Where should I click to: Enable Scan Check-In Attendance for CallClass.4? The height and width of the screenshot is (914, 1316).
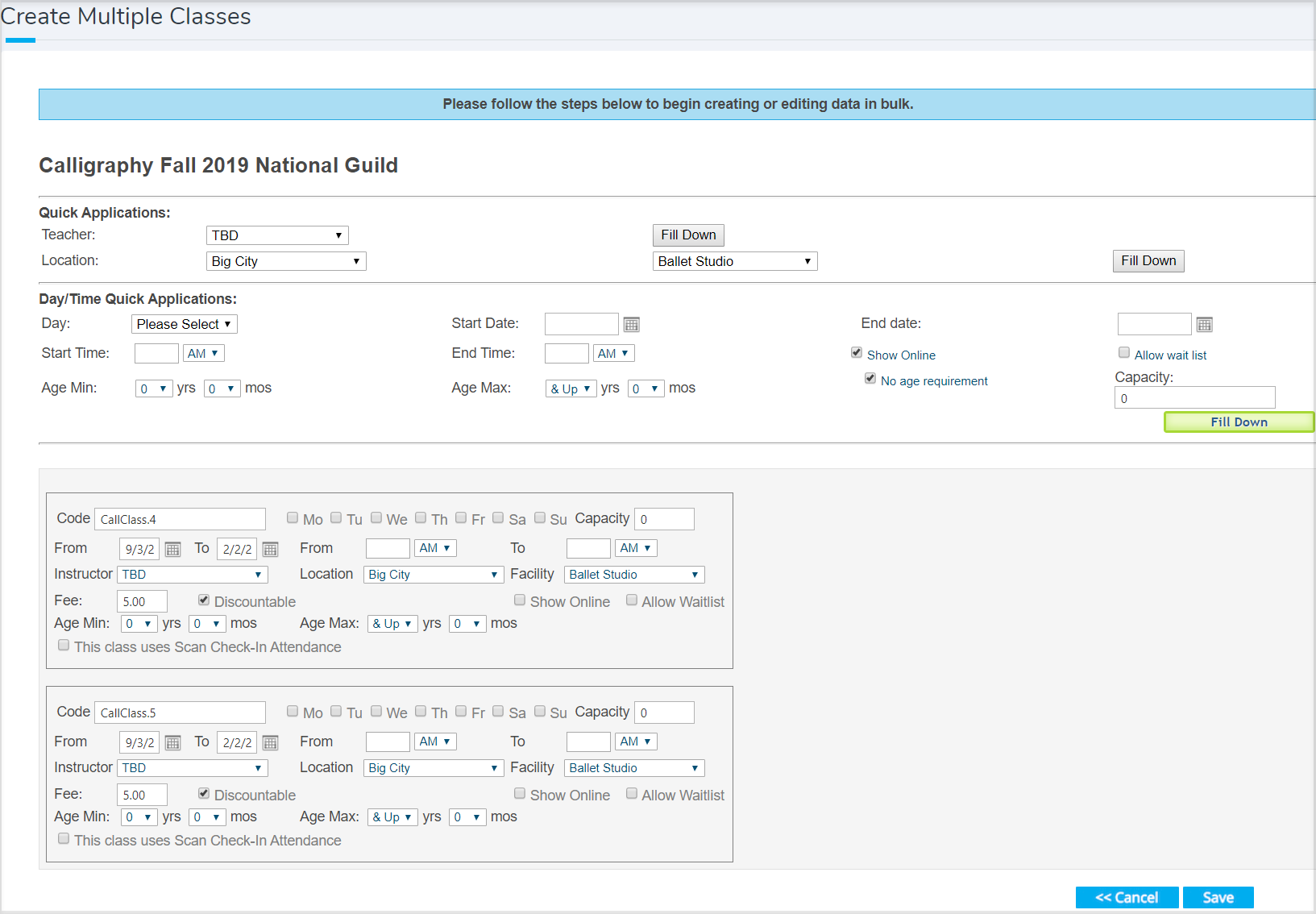(64, 646)
